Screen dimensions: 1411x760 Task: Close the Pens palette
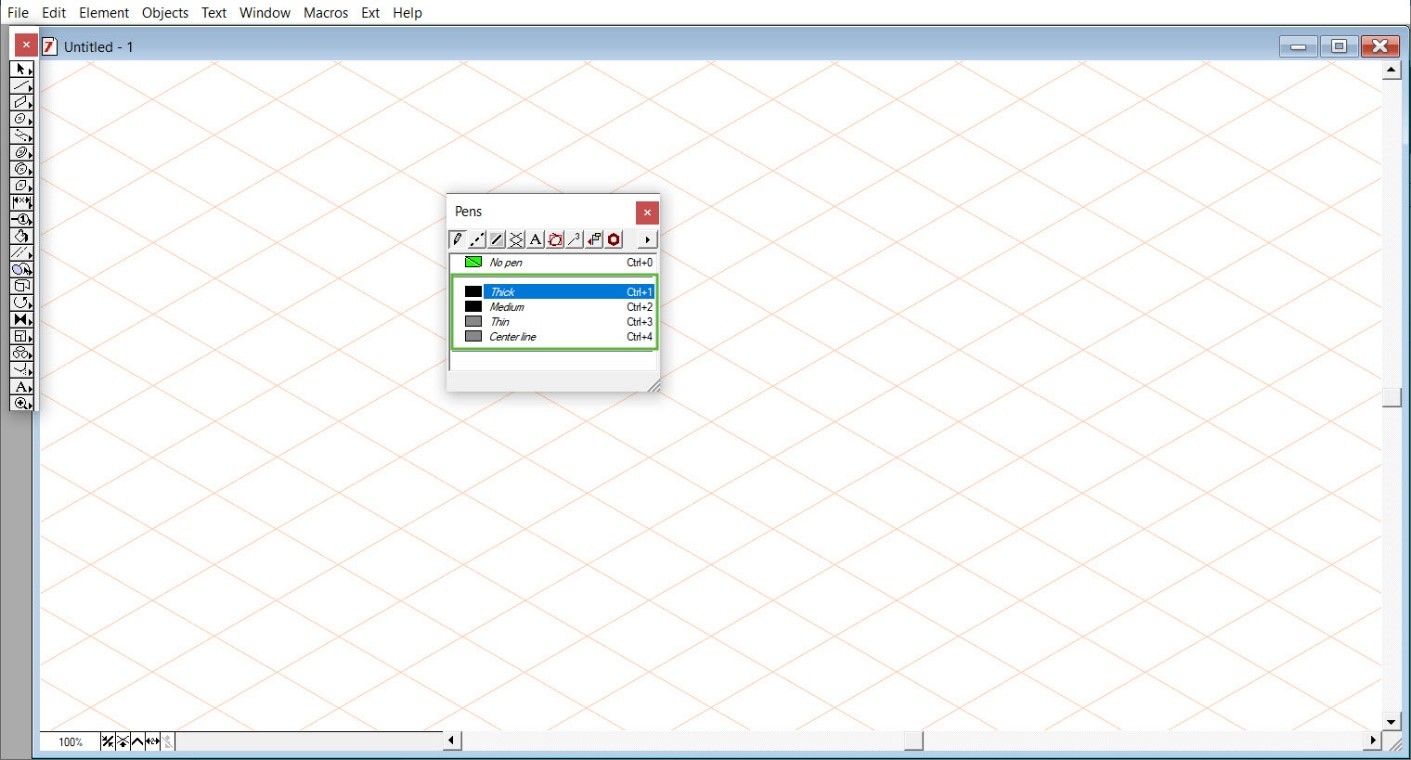(x=647, y=212)
